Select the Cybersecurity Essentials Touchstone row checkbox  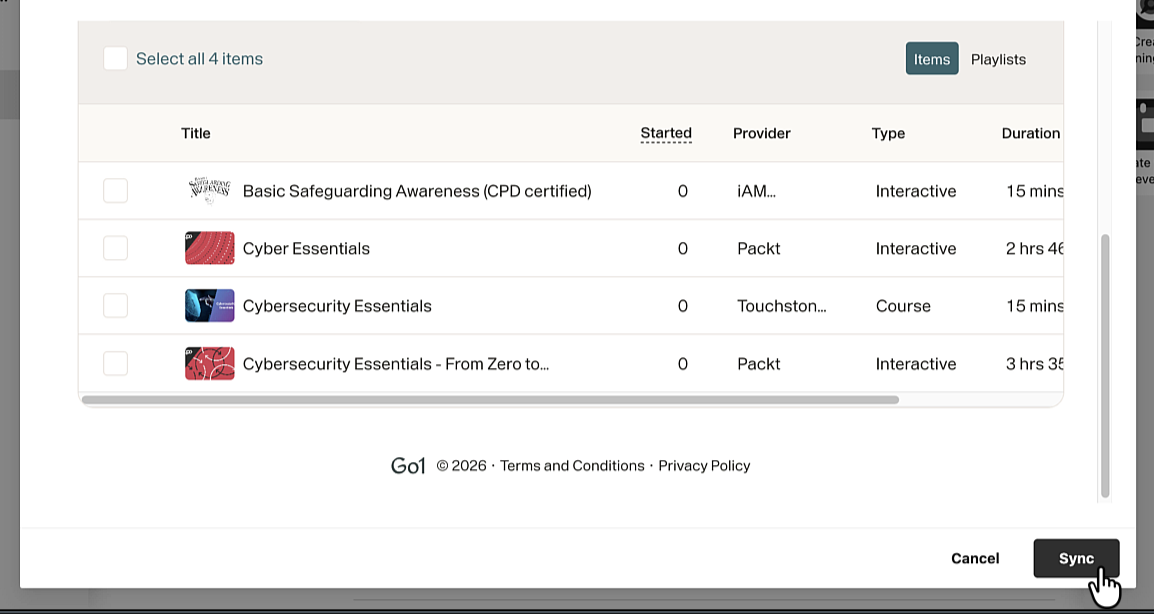point(116,306)
